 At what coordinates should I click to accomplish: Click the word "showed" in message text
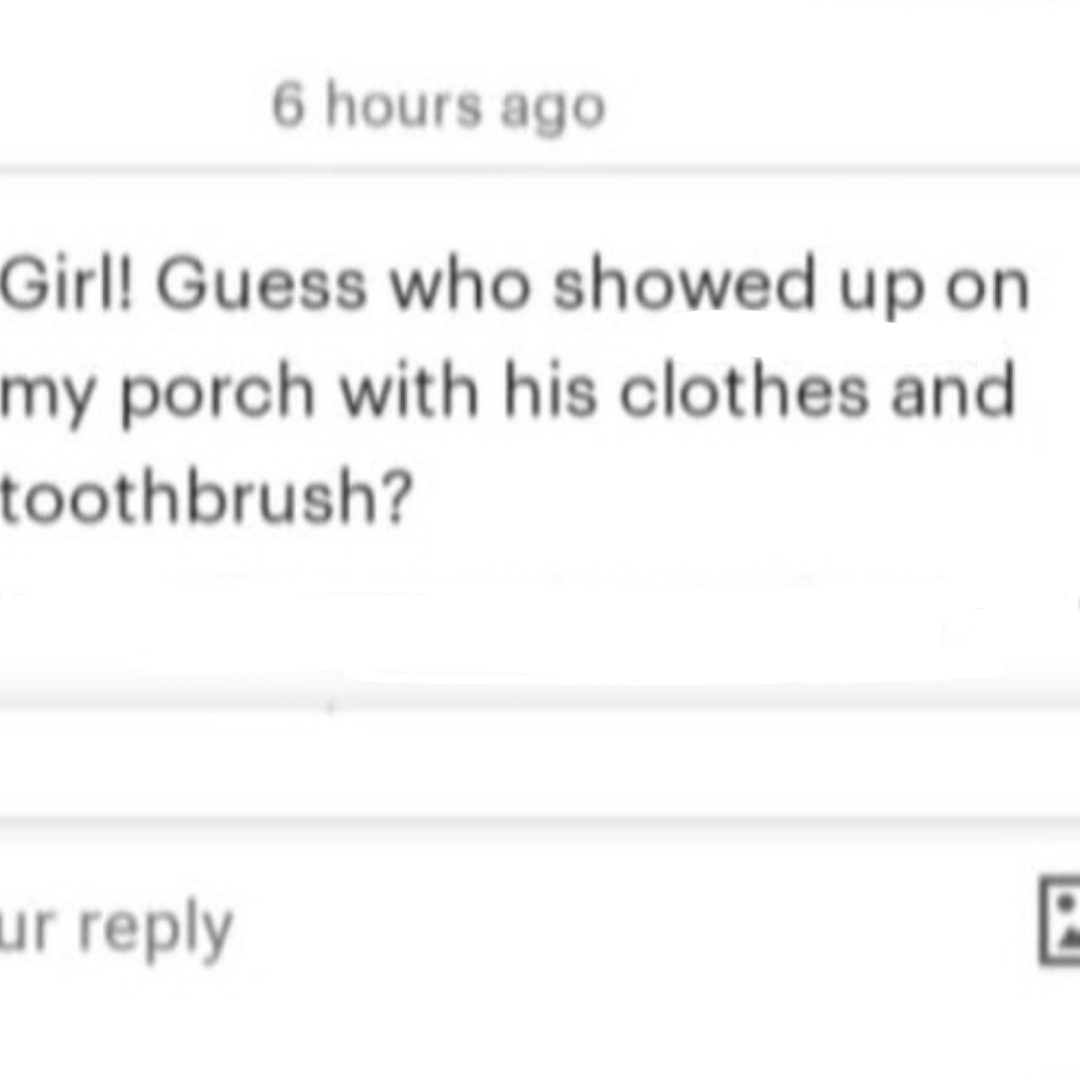tap(684, 287)
